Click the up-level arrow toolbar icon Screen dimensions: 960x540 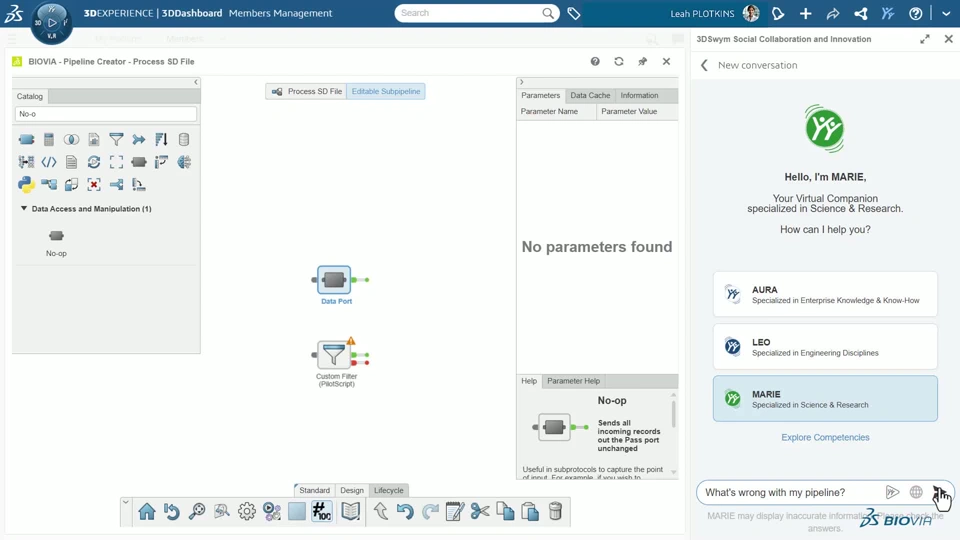(381, 511)
